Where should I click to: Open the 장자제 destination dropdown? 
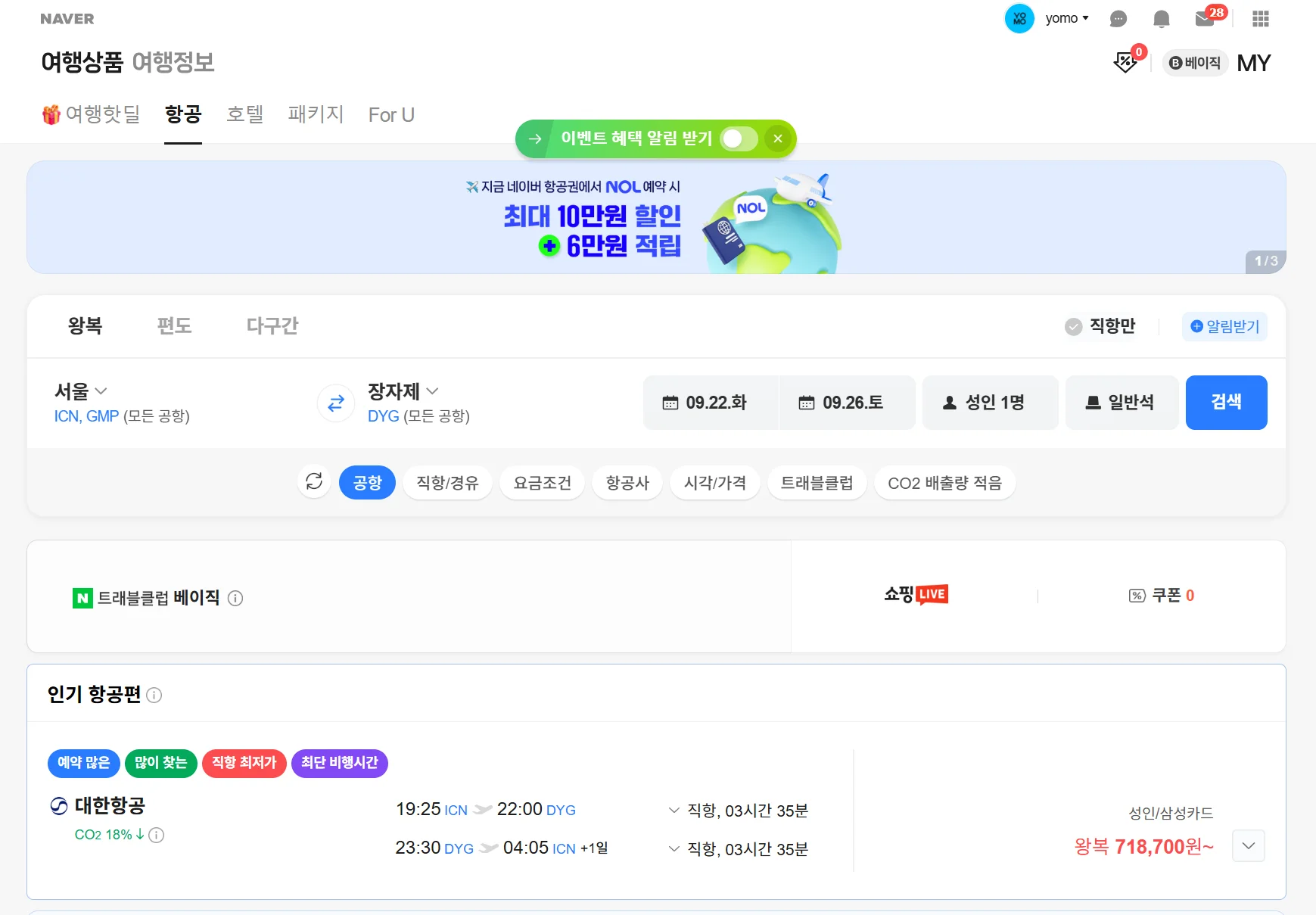click(x=403, y=391)
